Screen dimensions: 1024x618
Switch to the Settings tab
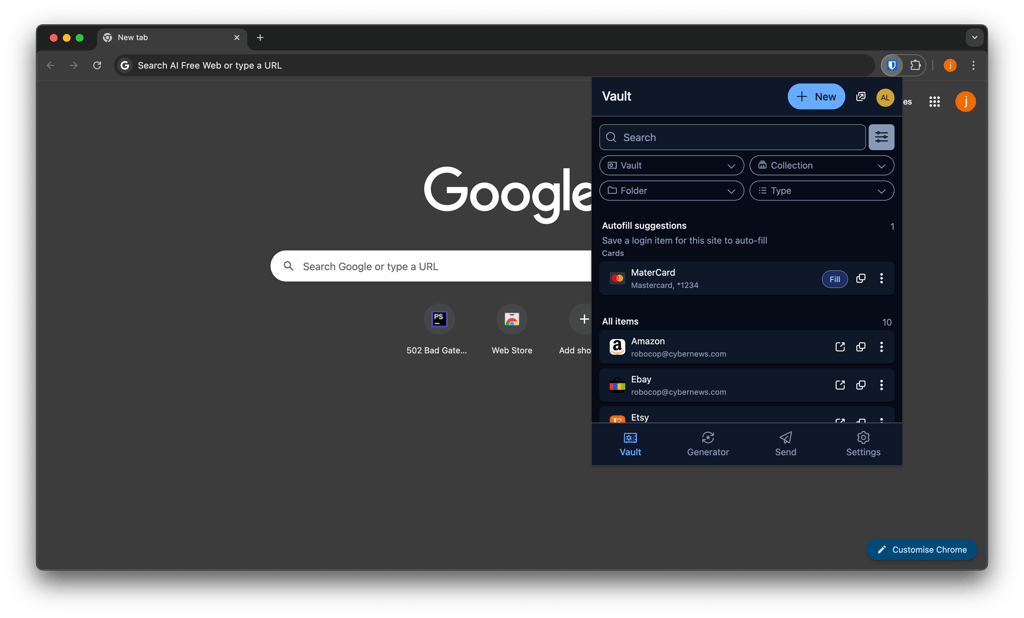click(863, 444)
